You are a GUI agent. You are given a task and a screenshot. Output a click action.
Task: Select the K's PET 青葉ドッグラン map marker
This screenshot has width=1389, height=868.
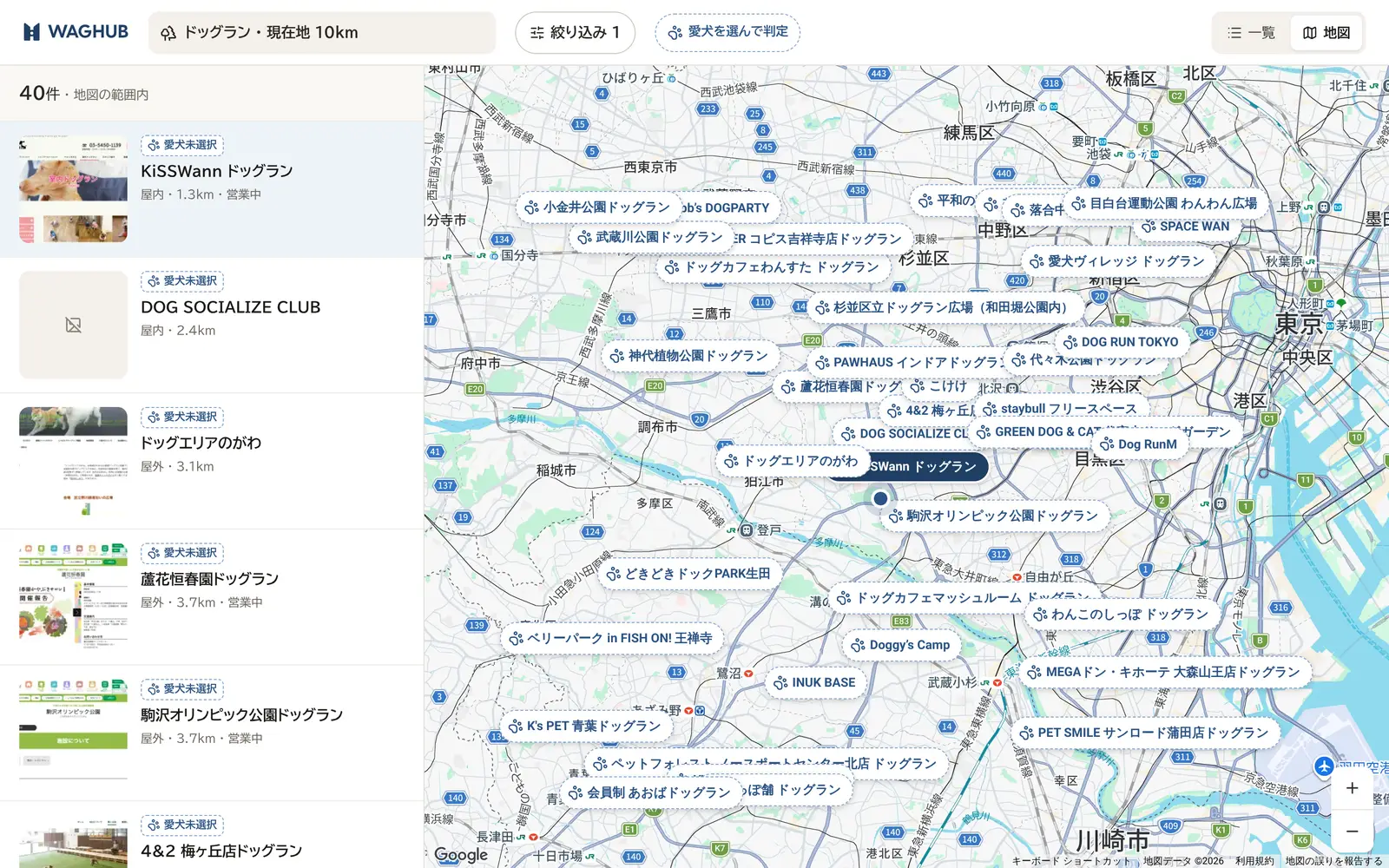585,726
